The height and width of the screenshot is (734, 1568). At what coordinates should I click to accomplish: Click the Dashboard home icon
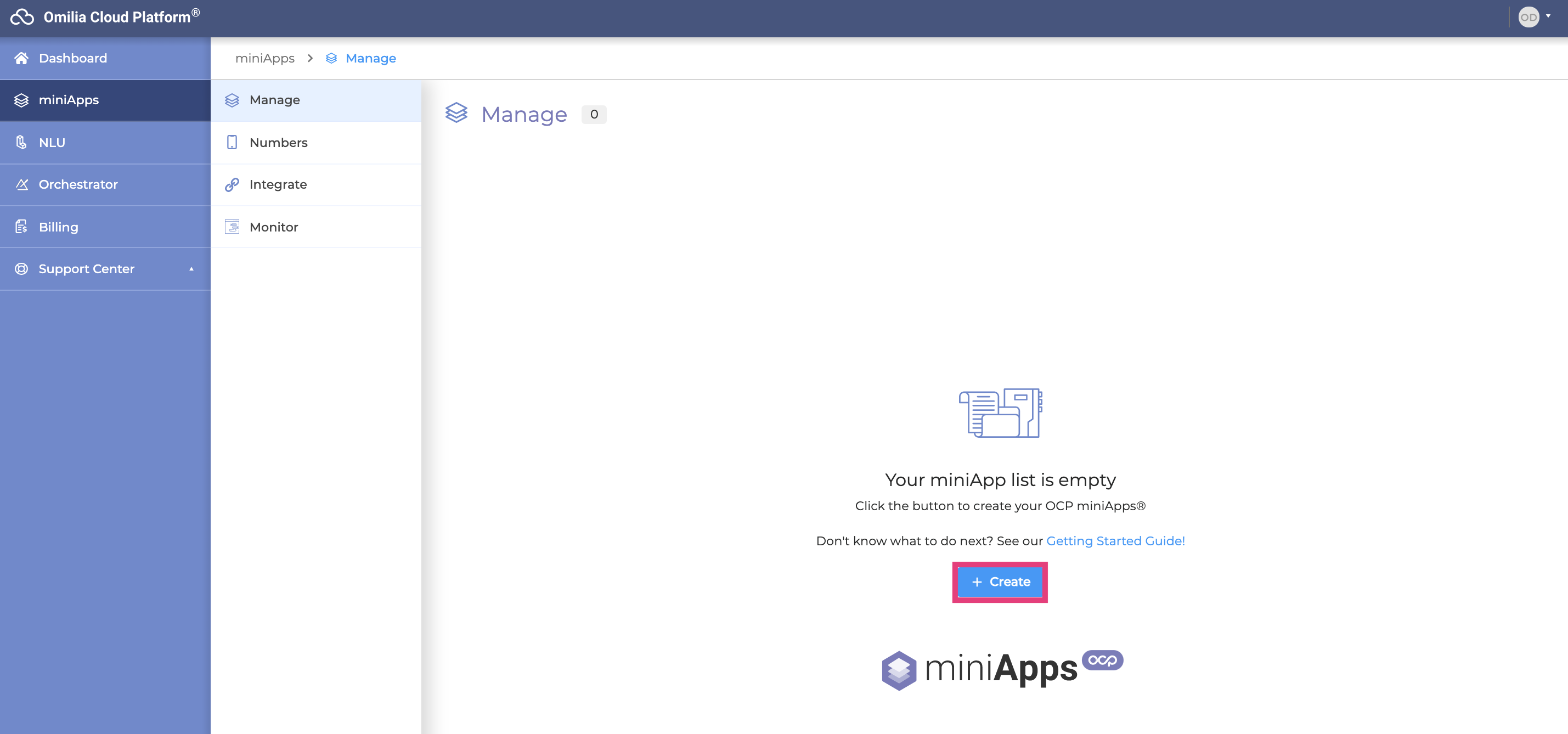click(x=21, y=58)
